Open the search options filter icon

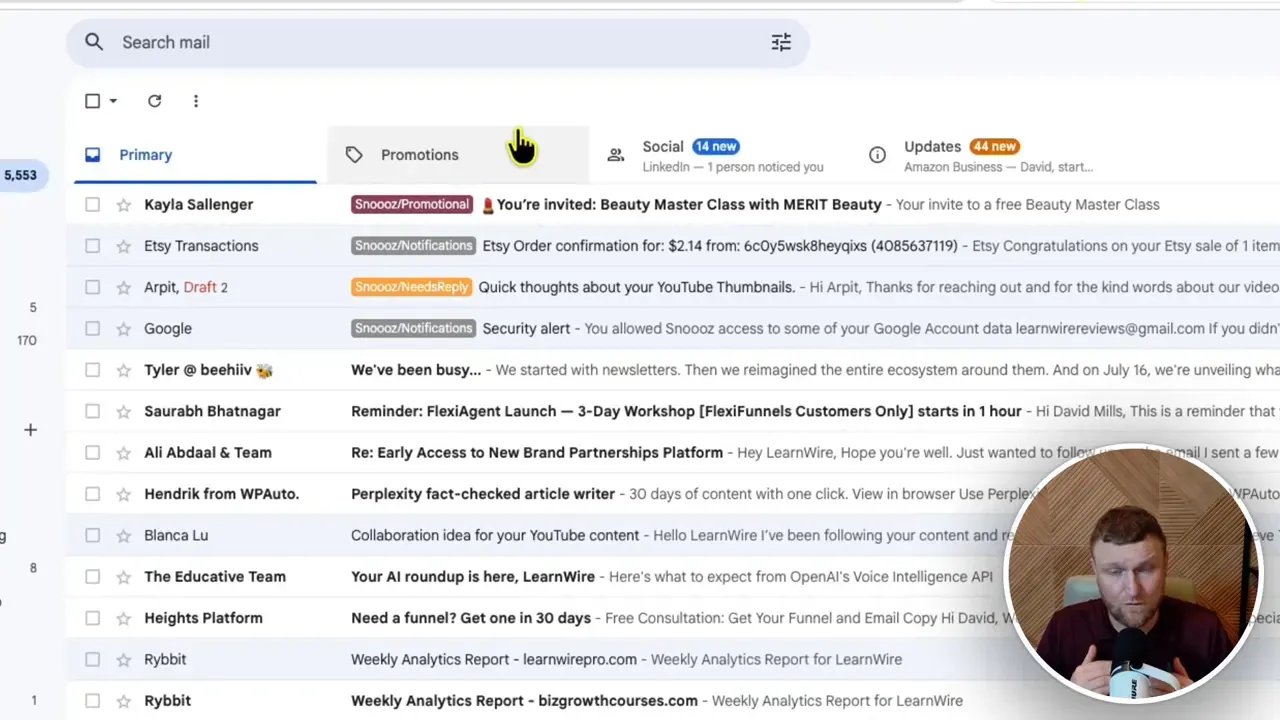click(781, 42)
